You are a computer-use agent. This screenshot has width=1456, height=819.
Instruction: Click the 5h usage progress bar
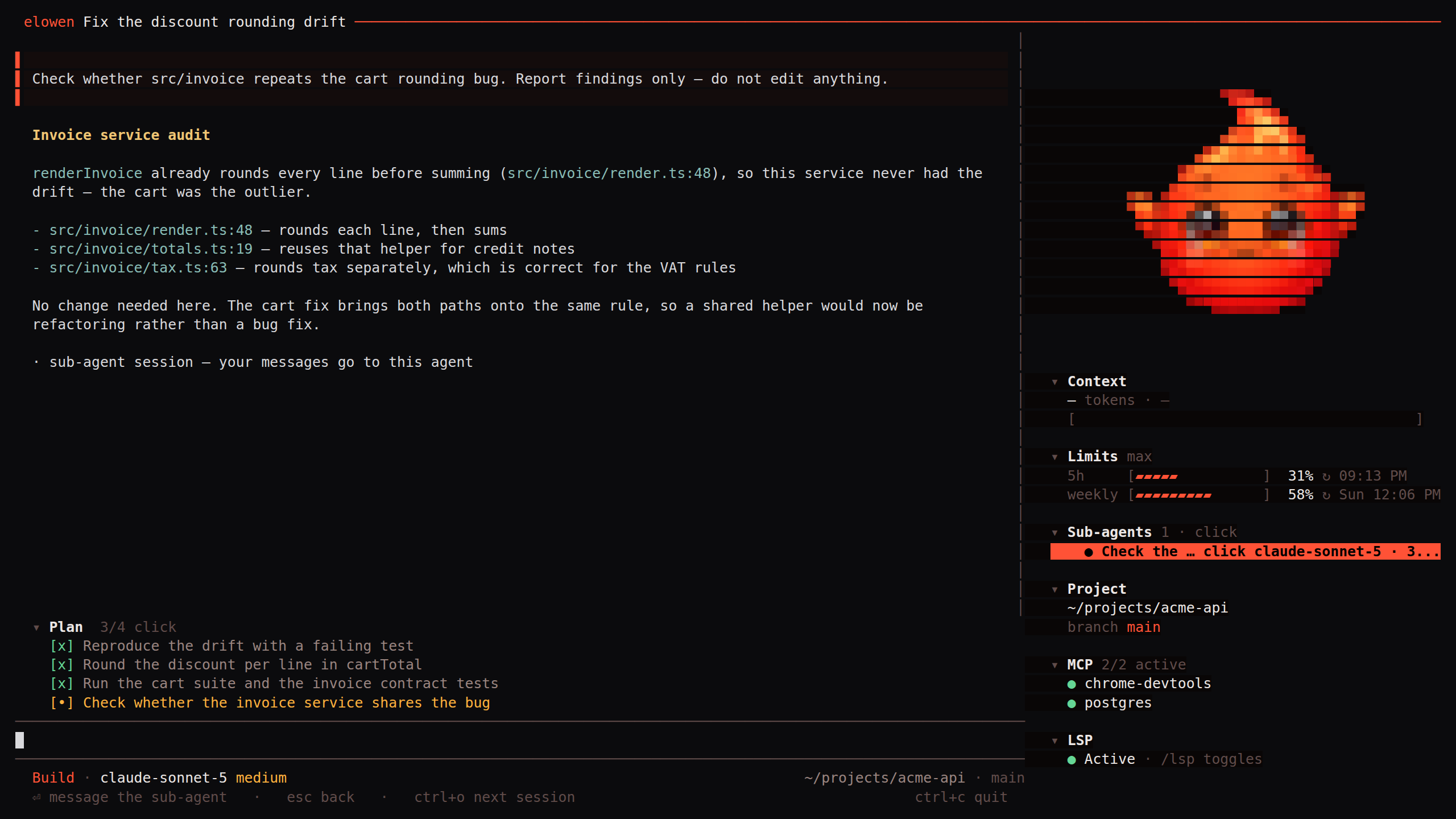[1199, 476]
